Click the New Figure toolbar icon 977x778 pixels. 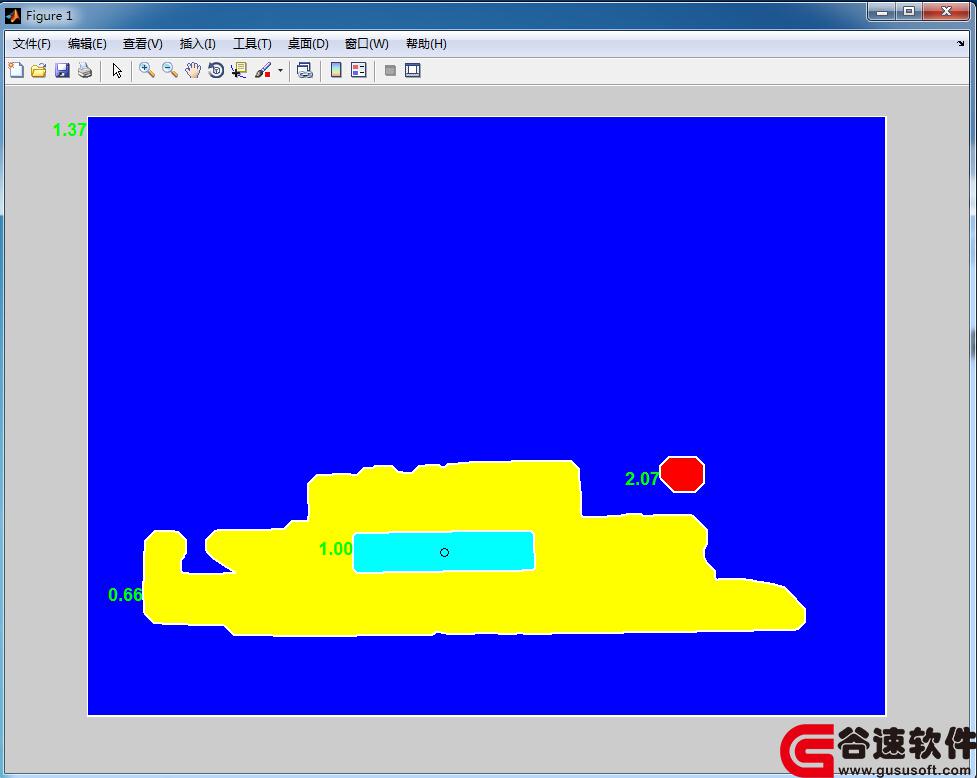(x=16, y=70)
